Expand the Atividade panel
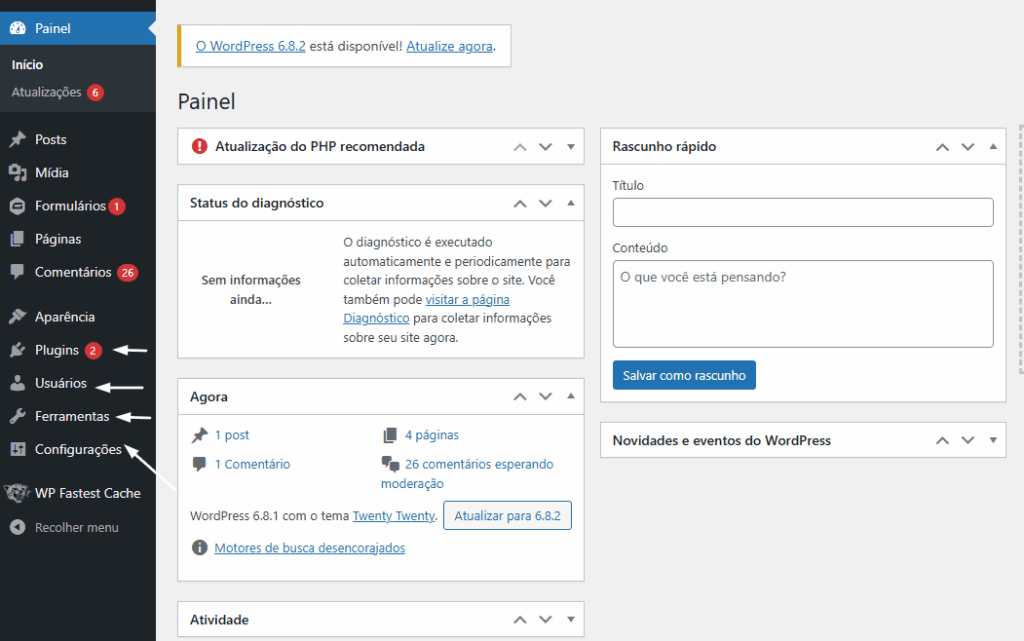The height and width of the screenshot is (641, 1024). 571,620
